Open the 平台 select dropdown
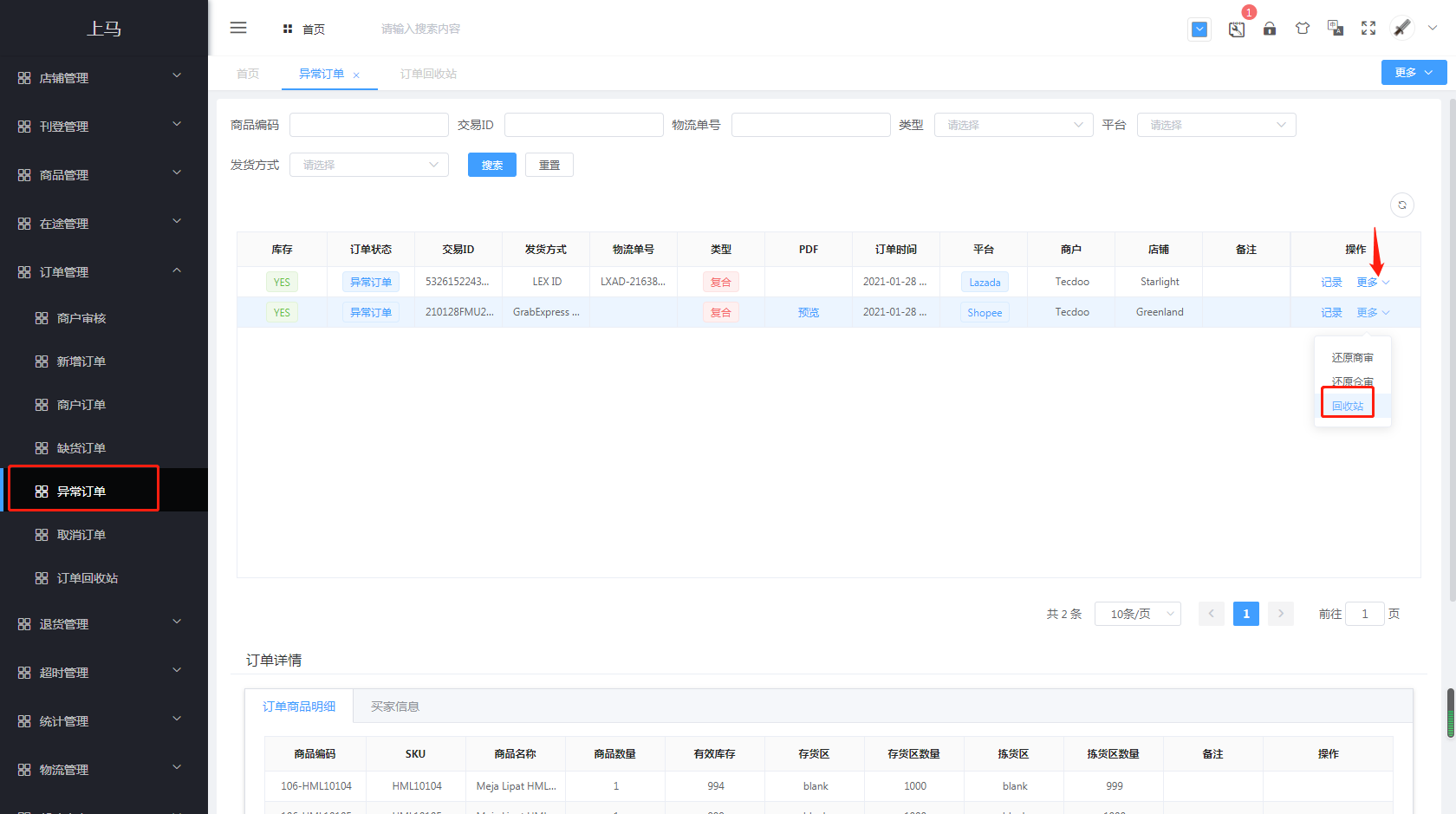Screen dimensions: 1456x814 click(x=1216, y=125)
